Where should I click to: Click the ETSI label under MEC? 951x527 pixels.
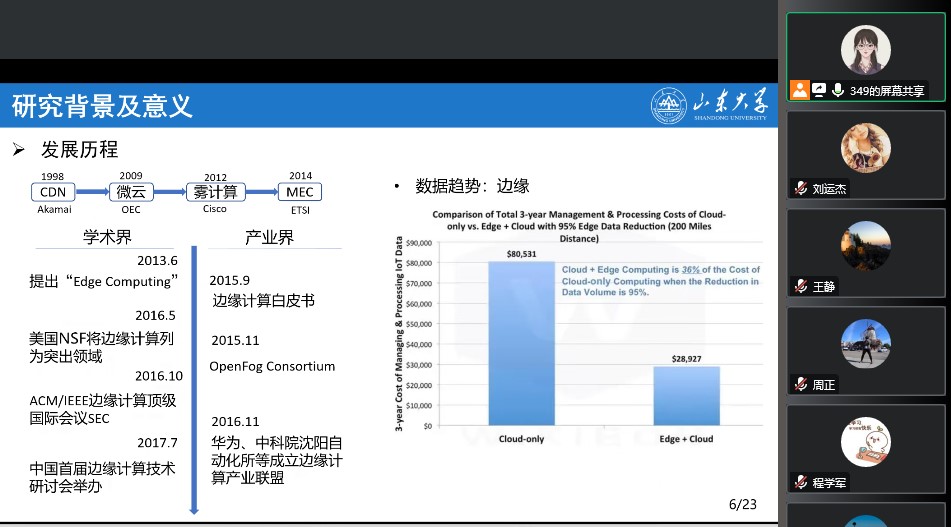point(300,210)
